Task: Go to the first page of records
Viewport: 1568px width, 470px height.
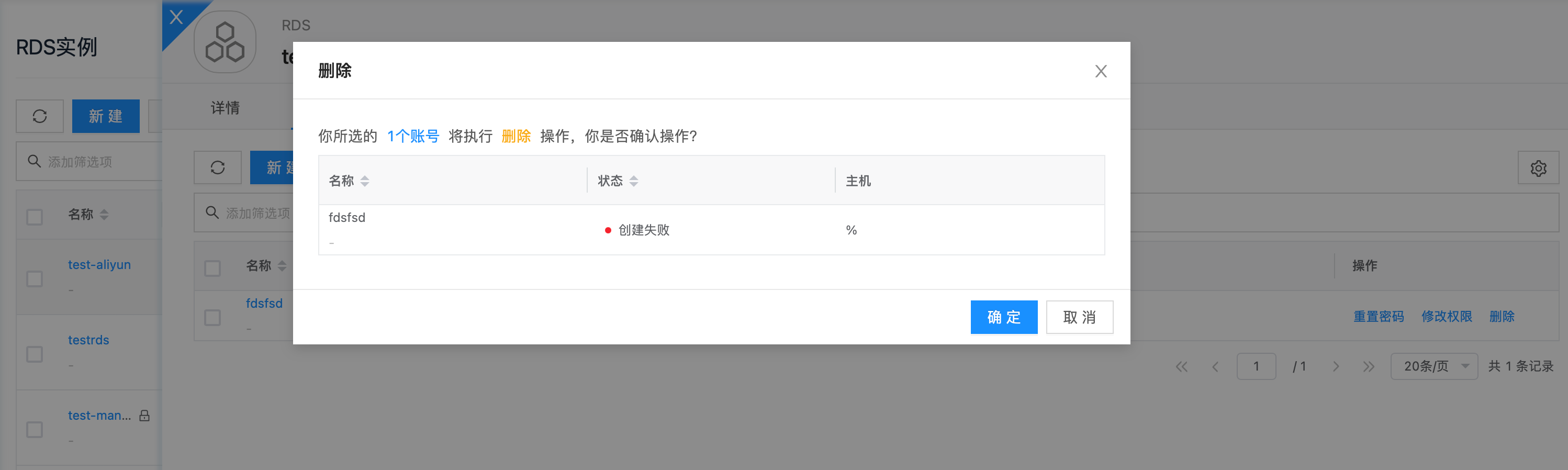Action: (x=1181, y=366)
